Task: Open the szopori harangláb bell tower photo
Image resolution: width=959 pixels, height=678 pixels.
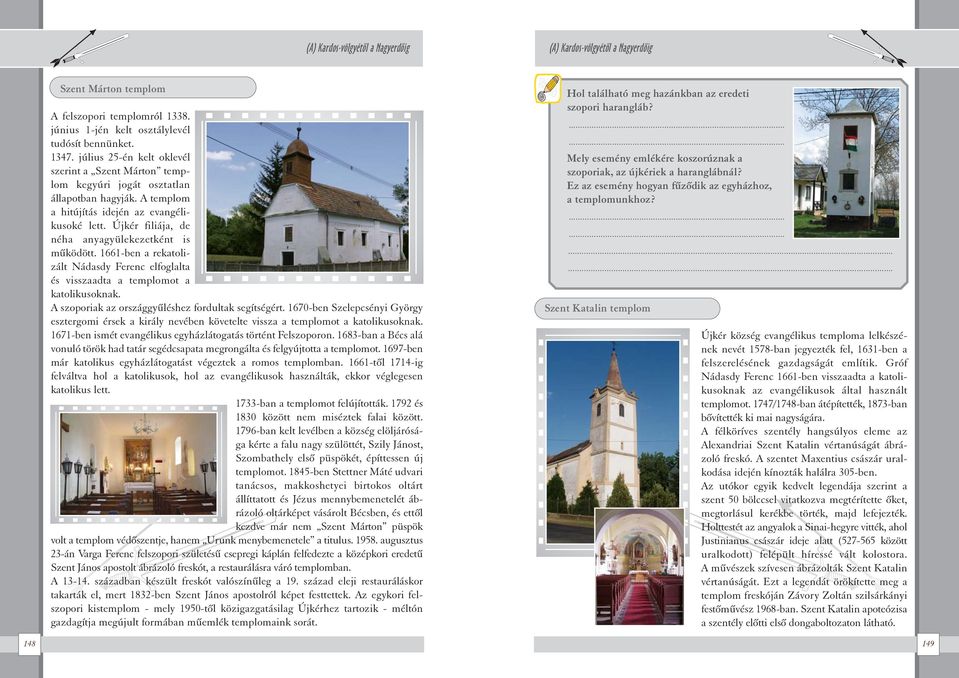Action: [846, 163]
